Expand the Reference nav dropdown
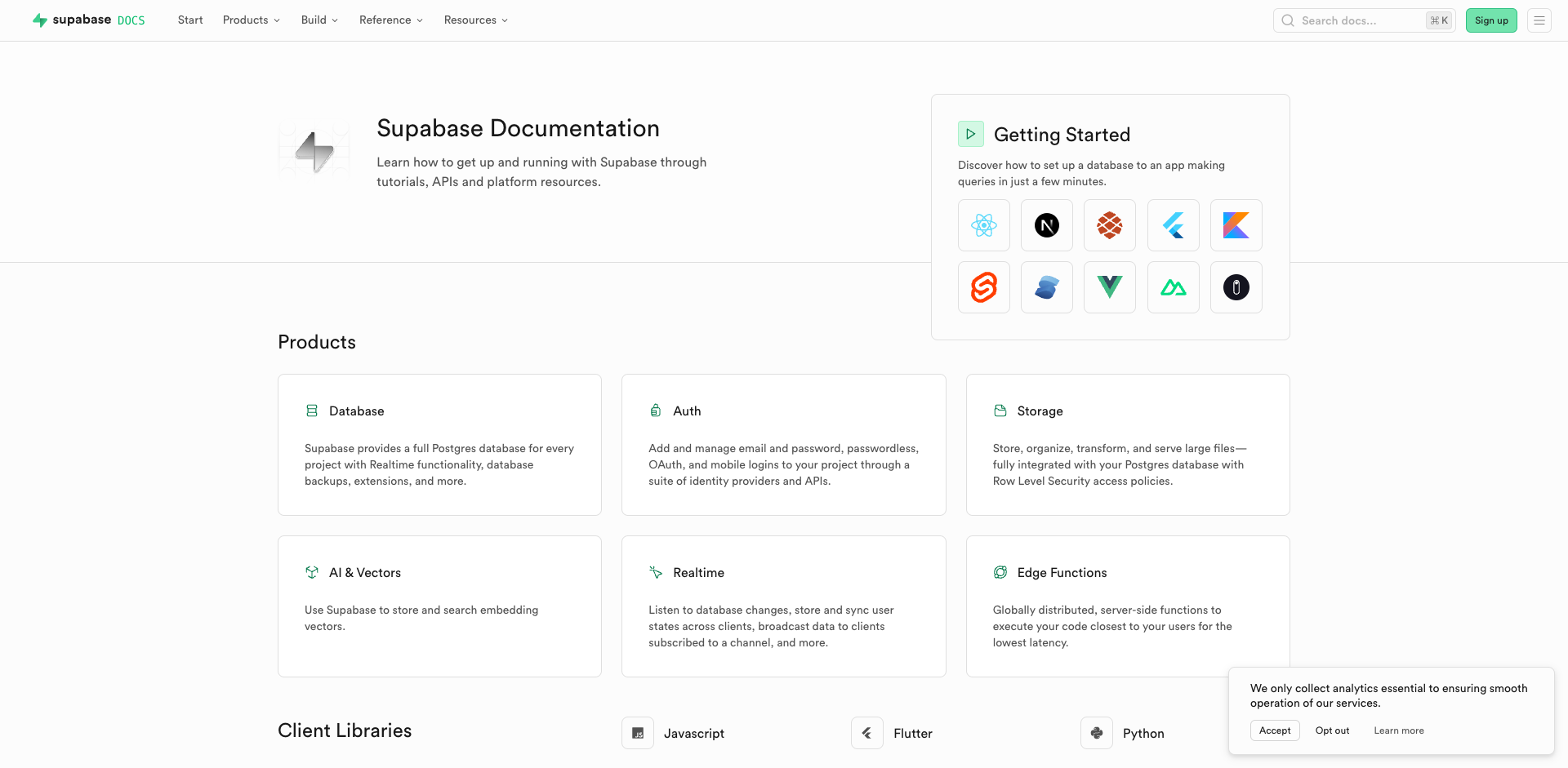 (x=391, y=20)
